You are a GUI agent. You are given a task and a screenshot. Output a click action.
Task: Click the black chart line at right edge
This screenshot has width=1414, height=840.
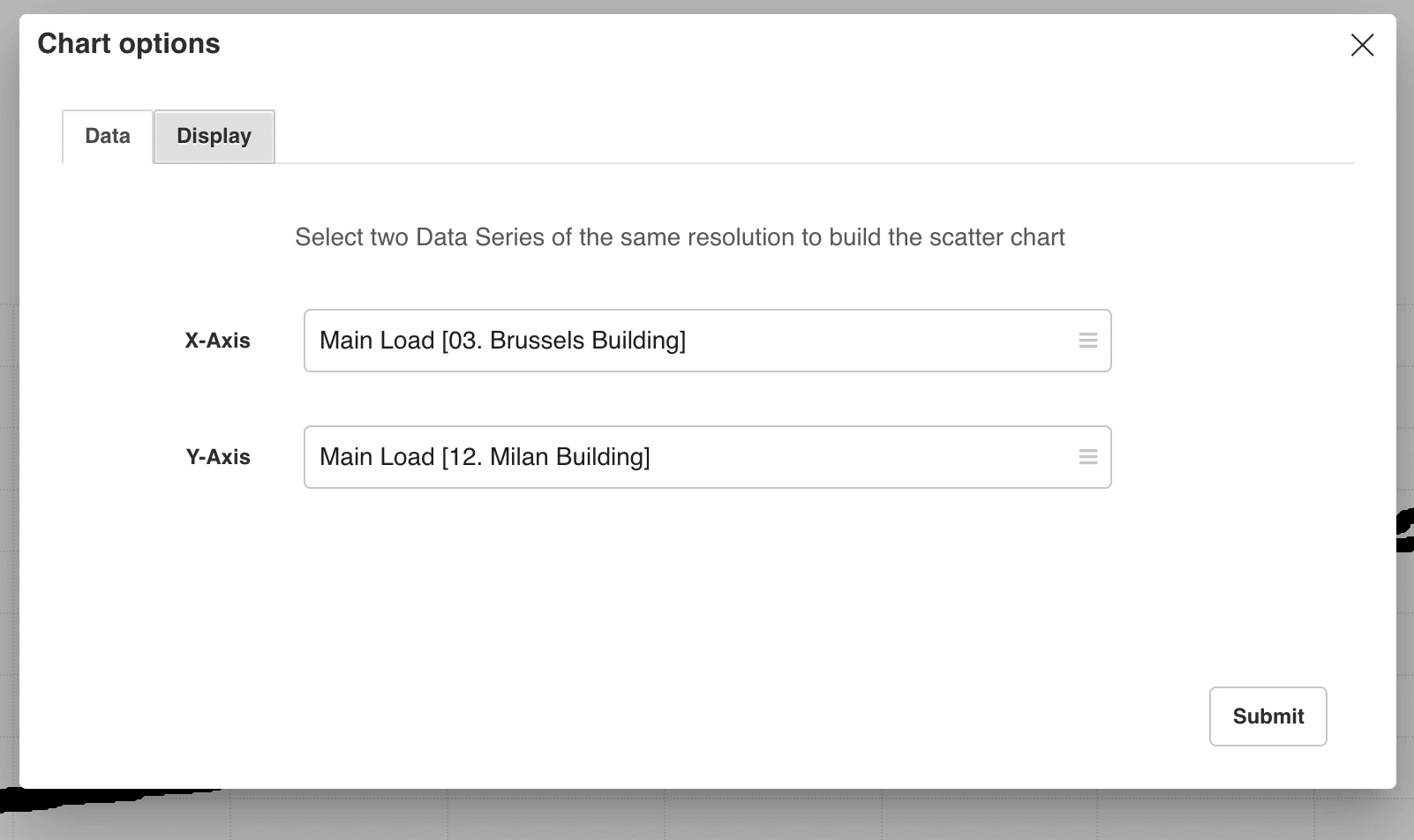tap(1405, 531)
